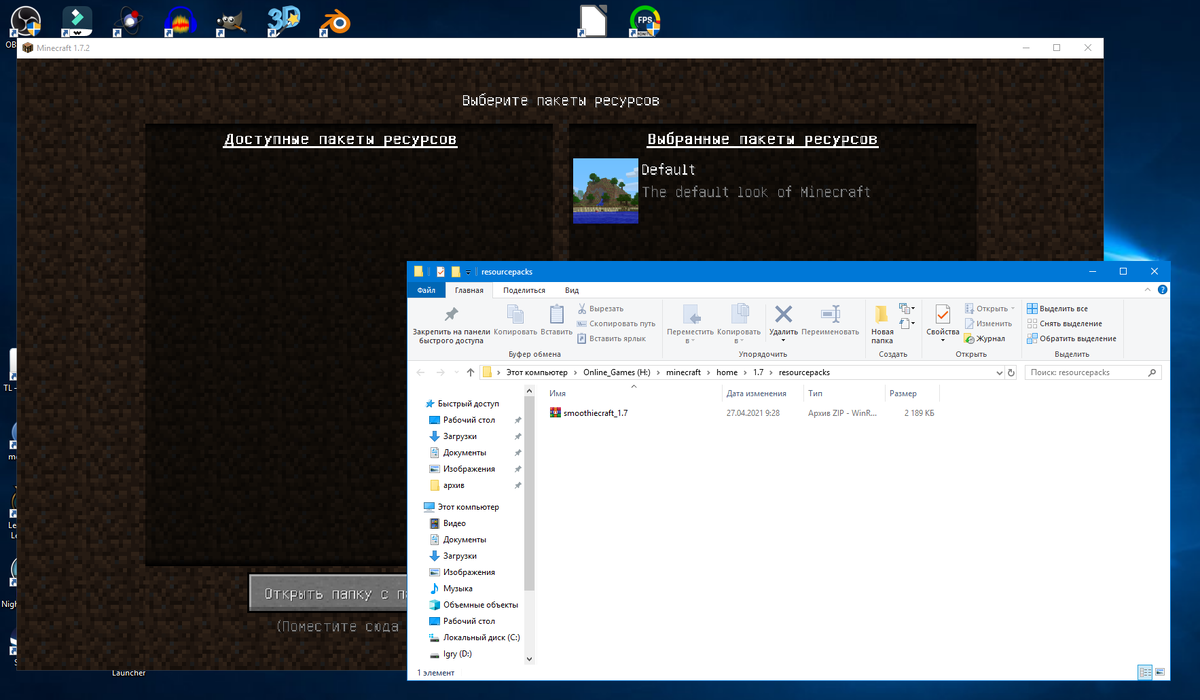This screenshot has width=1200, height=700.
Task: Open address bar history dropdown
Action: [x=998, y=372]
